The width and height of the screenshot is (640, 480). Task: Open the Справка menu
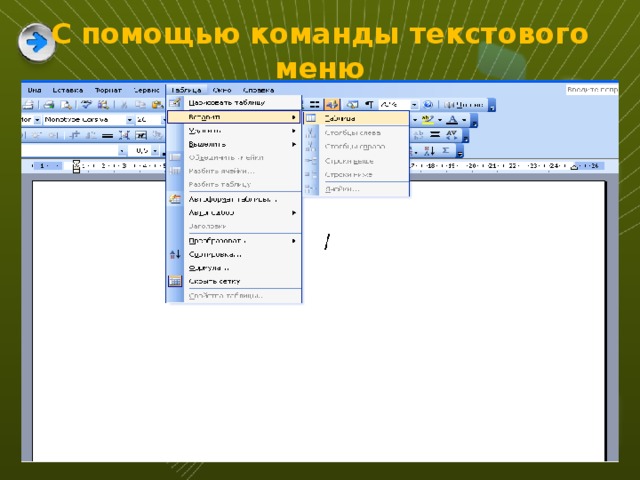[258, 90]
